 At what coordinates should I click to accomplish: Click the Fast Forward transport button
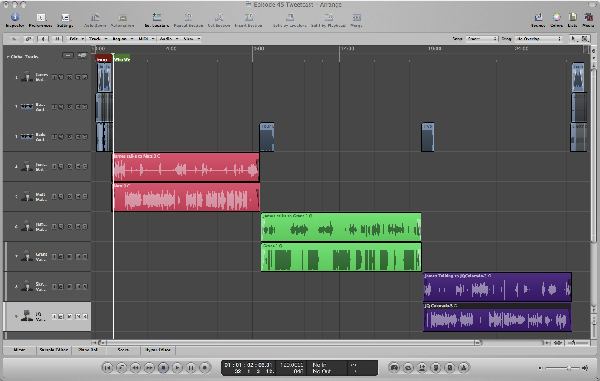coord(149,368)
